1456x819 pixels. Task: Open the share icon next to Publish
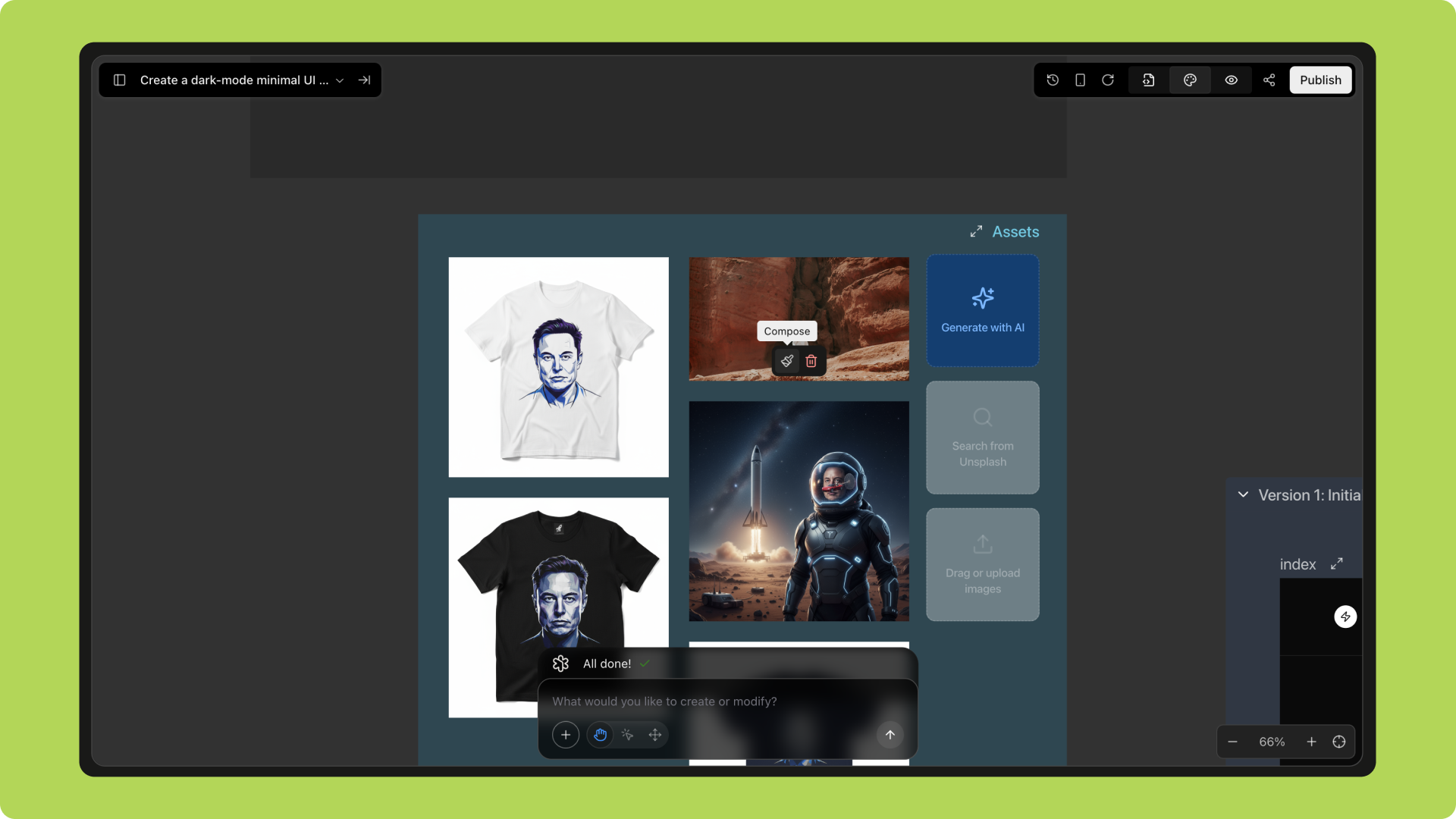tap(1269, 80)
